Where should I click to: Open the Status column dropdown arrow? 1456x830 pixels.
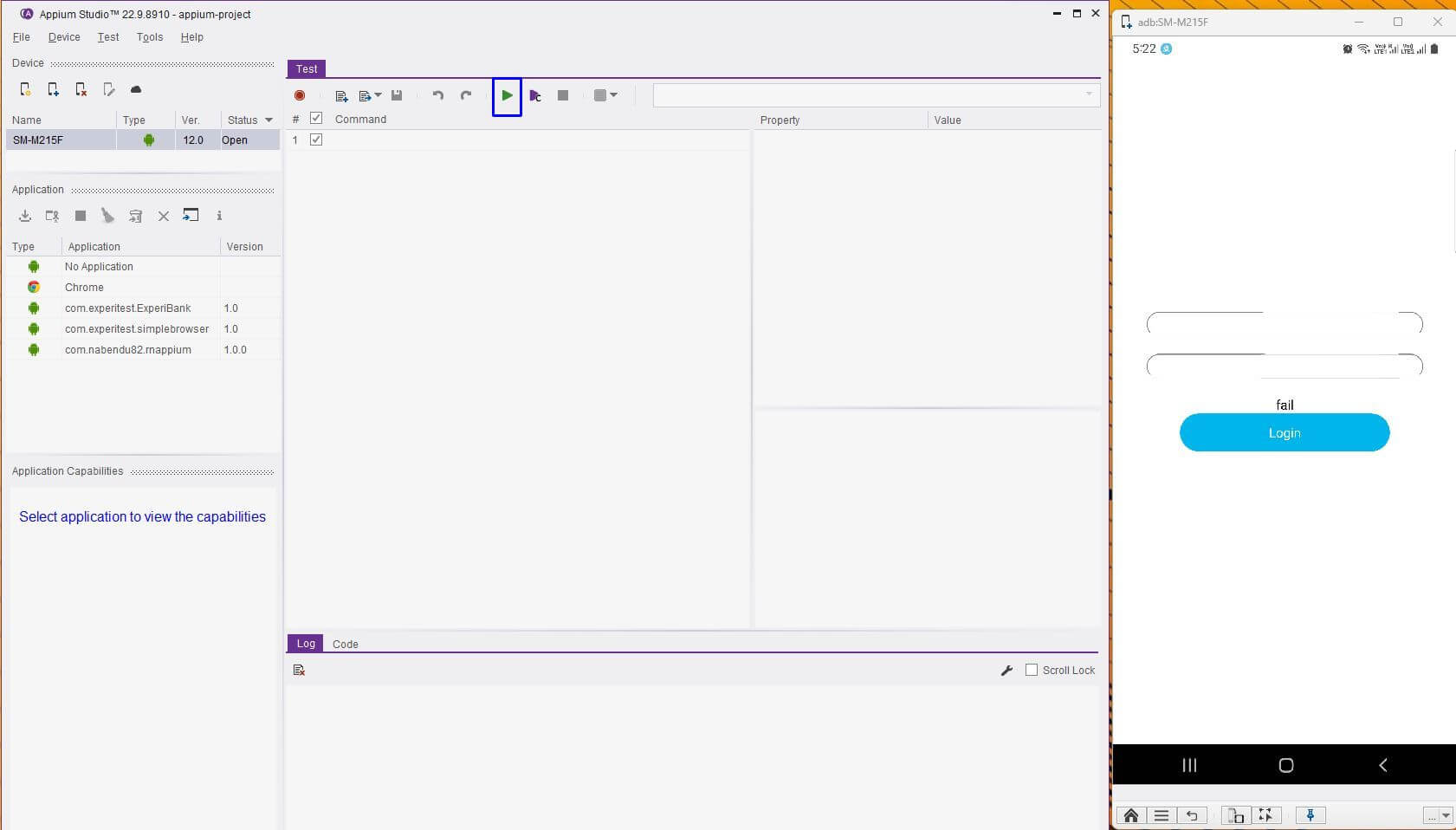(269, 120)
